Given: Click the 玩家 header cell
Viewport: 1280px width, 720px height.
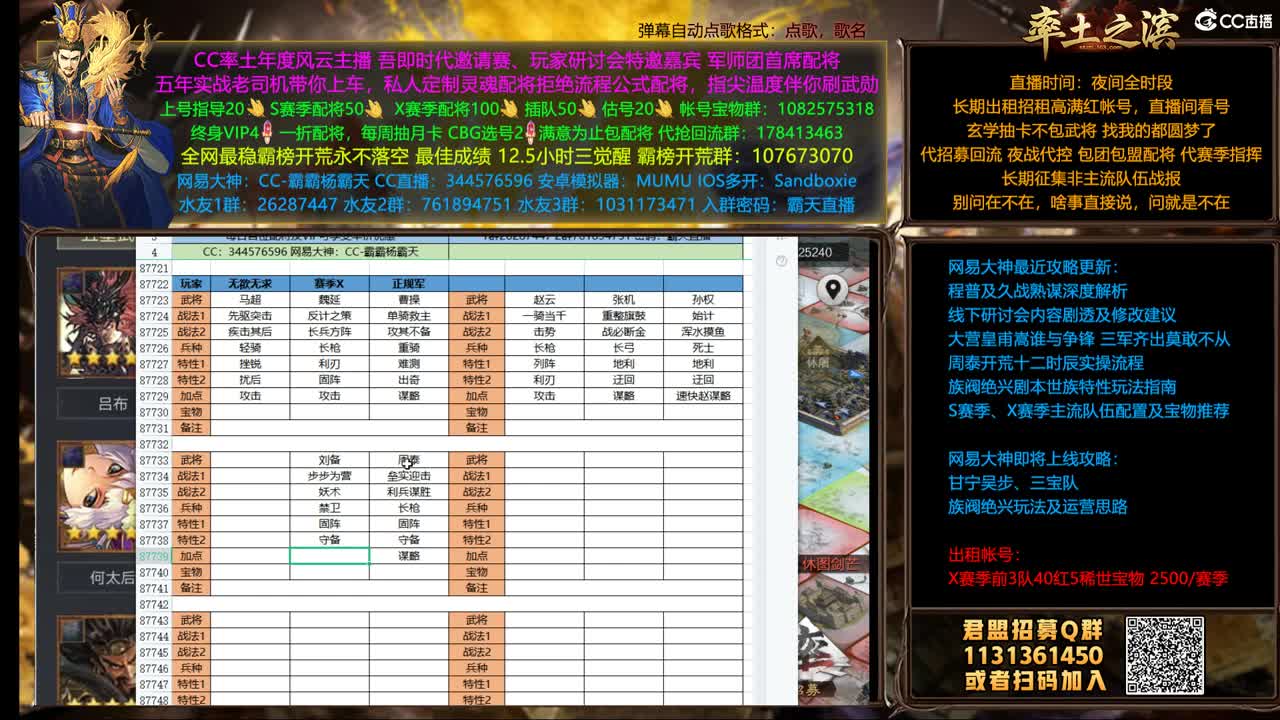Looking at the screenshot, I should point(191,284).
